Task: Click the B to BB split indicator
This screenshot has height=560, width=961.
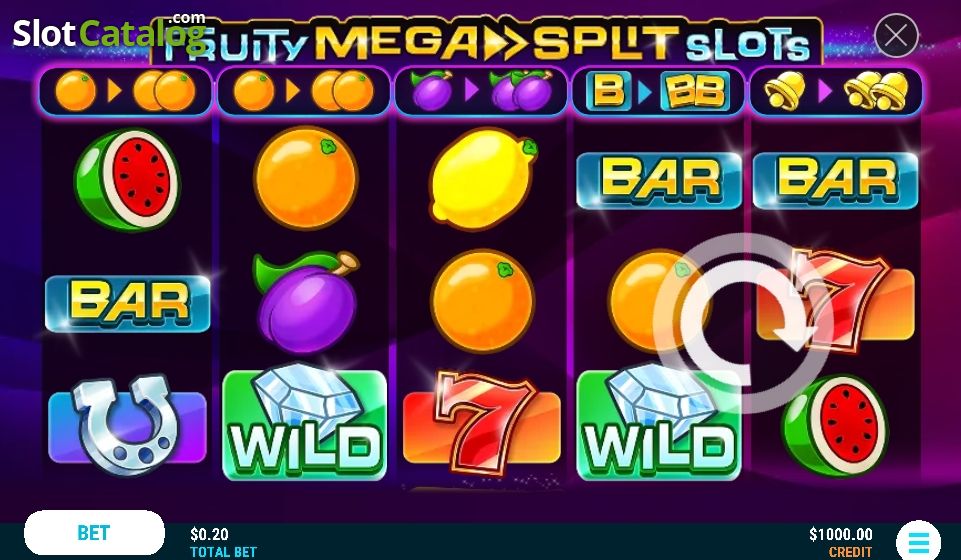Action: 658,91
